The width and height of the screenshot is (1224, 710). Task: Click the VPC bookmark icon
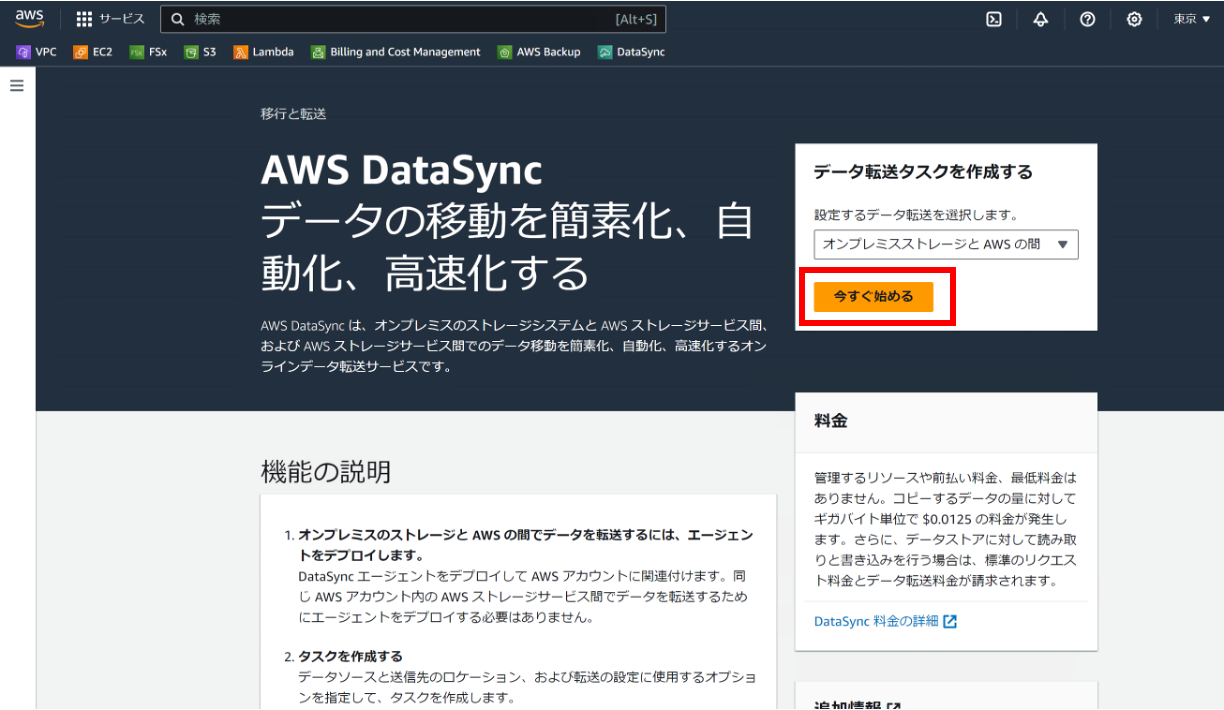click(x=23, y=52)
